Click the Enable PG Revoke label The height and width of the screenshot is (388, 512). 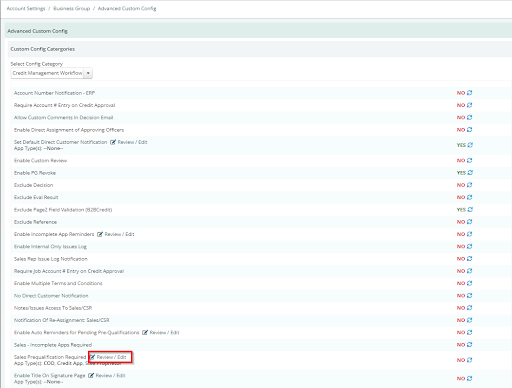tap(35, 173)
